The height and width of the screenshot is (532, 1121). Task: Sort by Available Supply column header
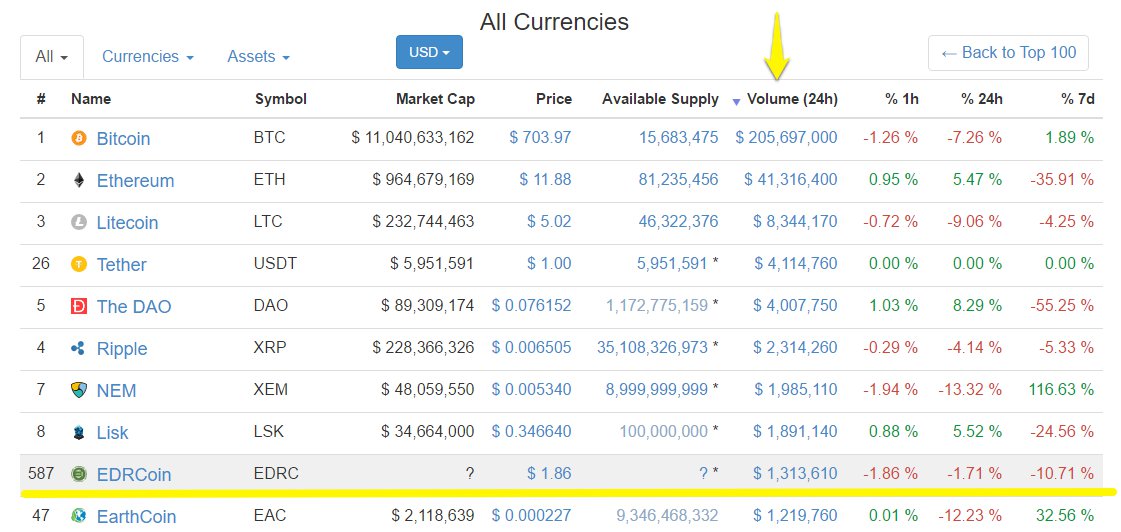[x=660, y=99]
